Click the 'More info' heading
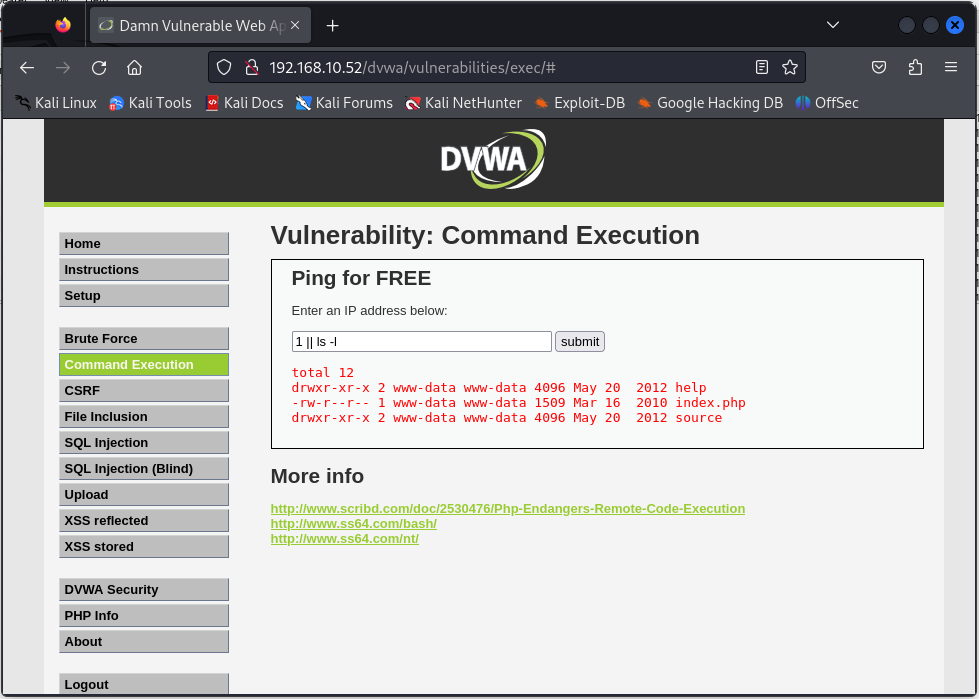Image resolution: width=979 pixels, height=699 pixels. pos(317,476)
